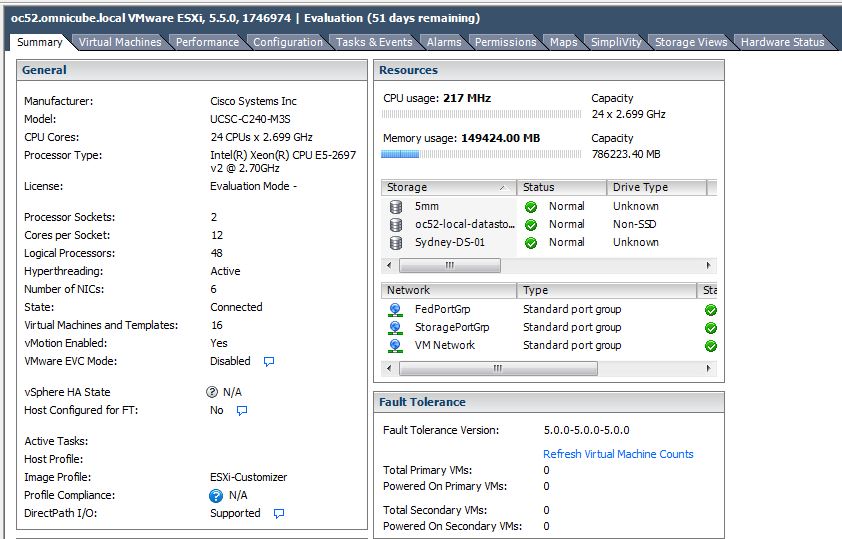
Task: Click the storage list left scroll arrow
Action: pos(389,265)
